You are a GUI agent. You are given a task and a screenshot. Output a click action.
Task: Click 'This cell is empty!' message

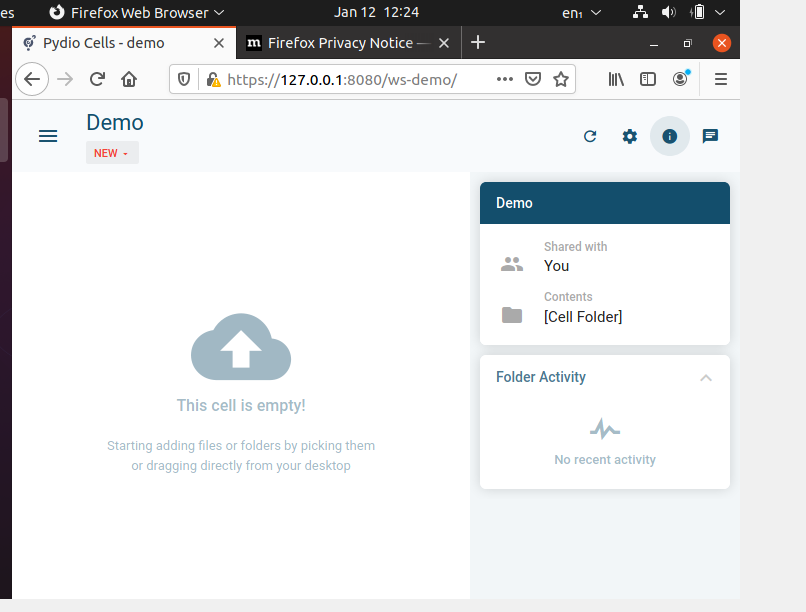[x=241, y=405]
